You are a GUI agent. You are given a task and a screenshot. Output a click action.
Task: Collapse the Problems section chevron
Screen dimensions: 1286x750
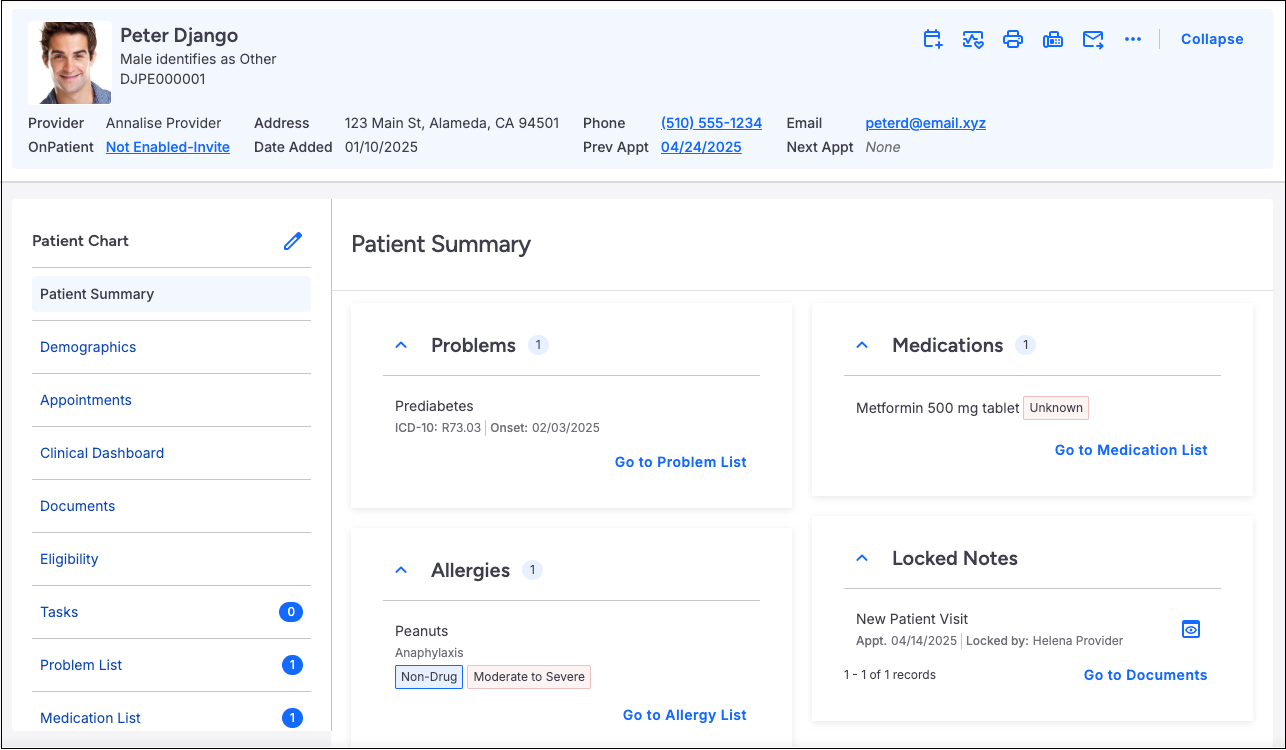pyautogui.click(x=401, y=345)
